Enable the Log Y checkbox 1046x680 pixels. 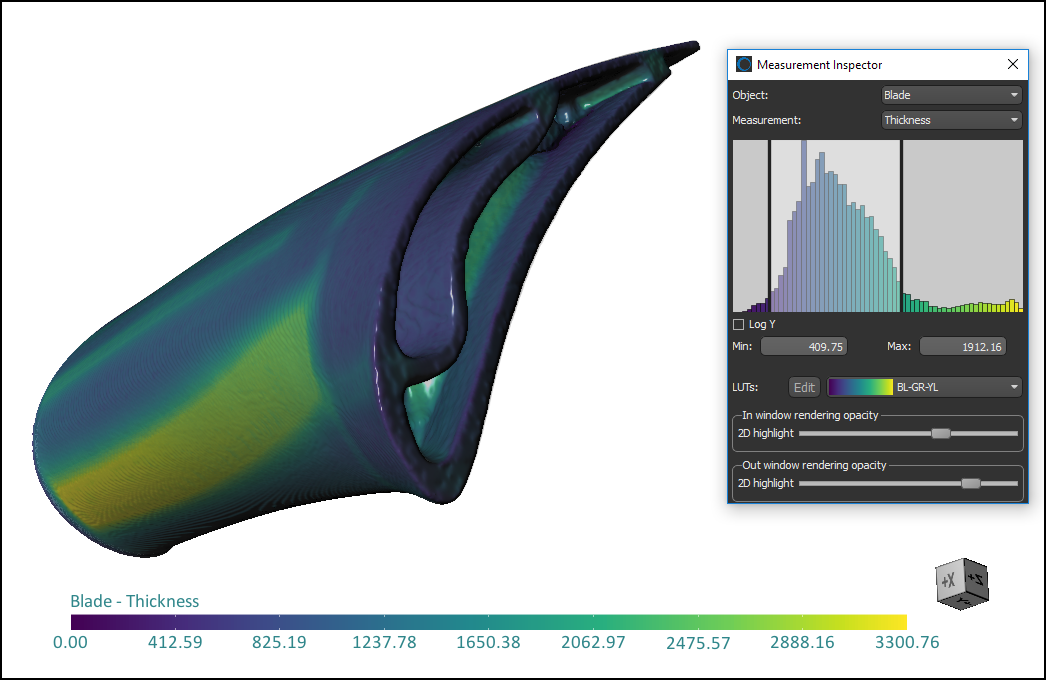pos(739,324)
